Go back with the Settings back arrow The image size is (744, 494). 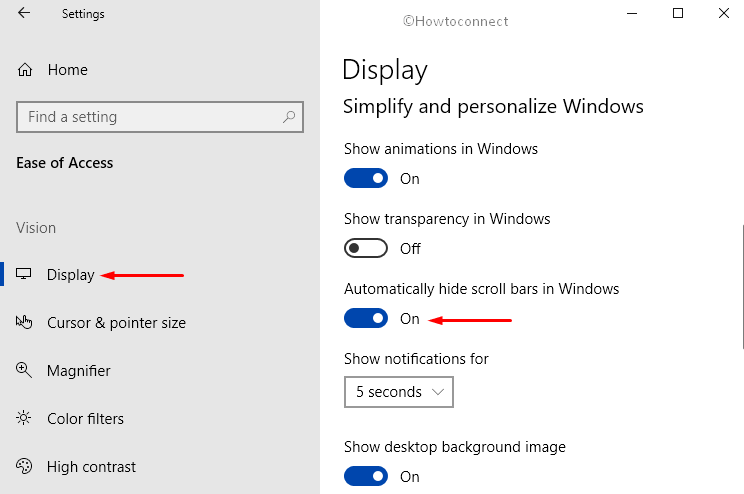point(24,13)
